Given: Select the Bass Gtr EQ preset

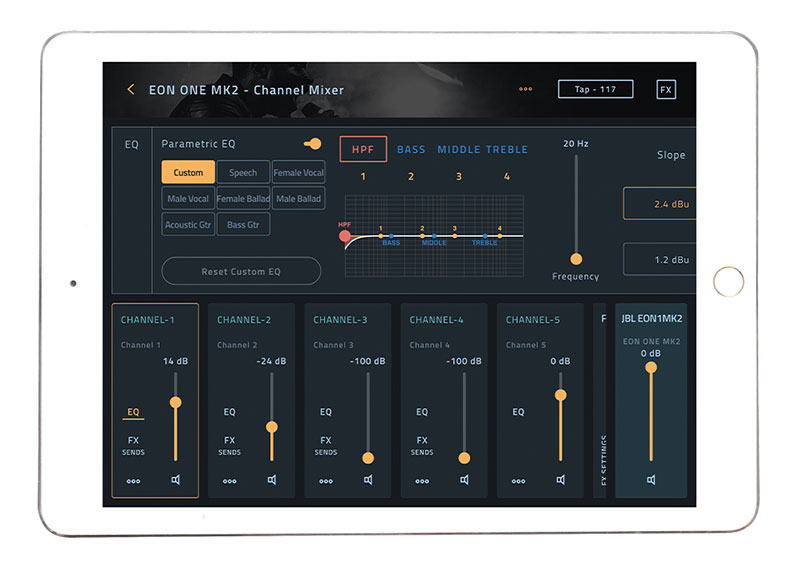Looking at the screenshot, I should 243,224.
